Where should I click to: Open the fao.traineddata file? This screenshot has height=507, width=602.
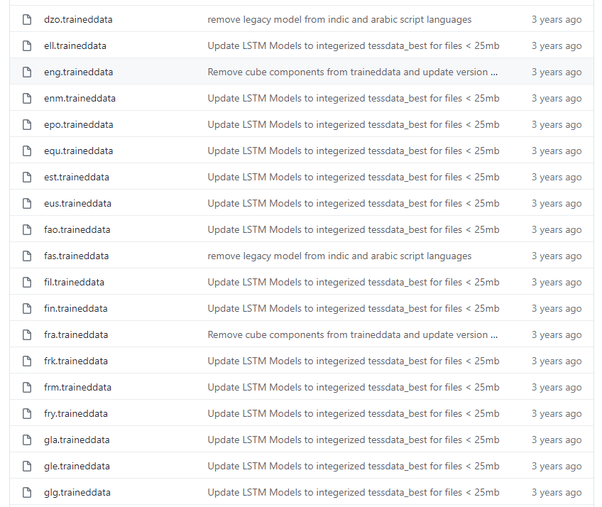point(77,230)
